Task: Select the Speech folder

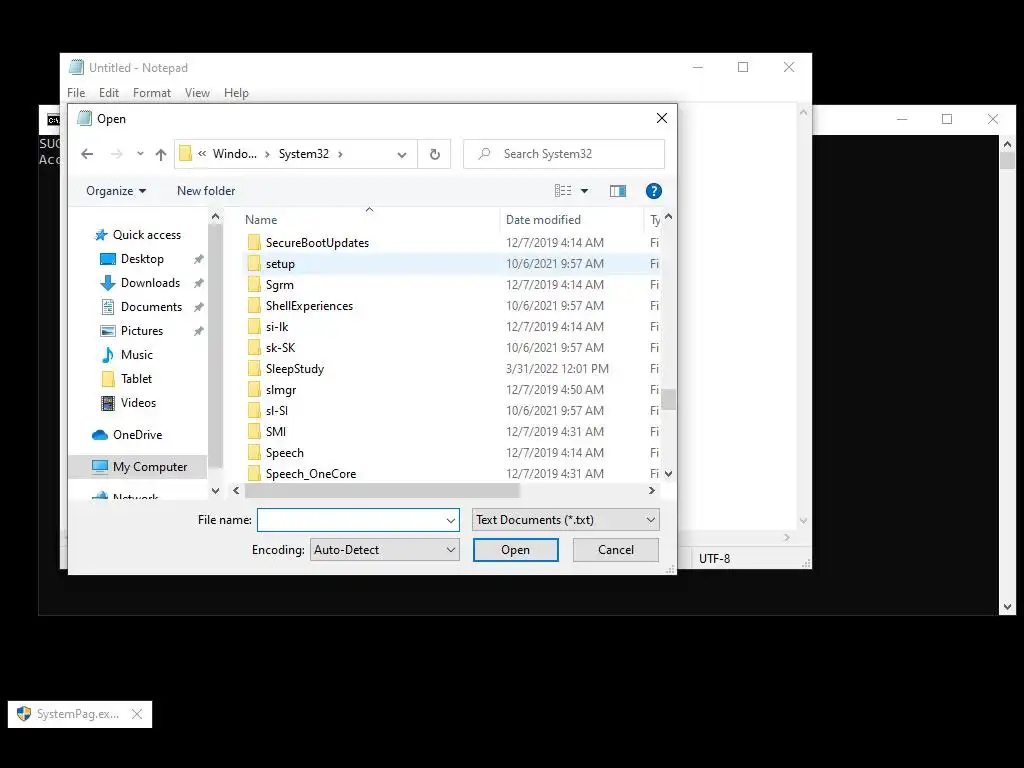Action: (284, 453)
